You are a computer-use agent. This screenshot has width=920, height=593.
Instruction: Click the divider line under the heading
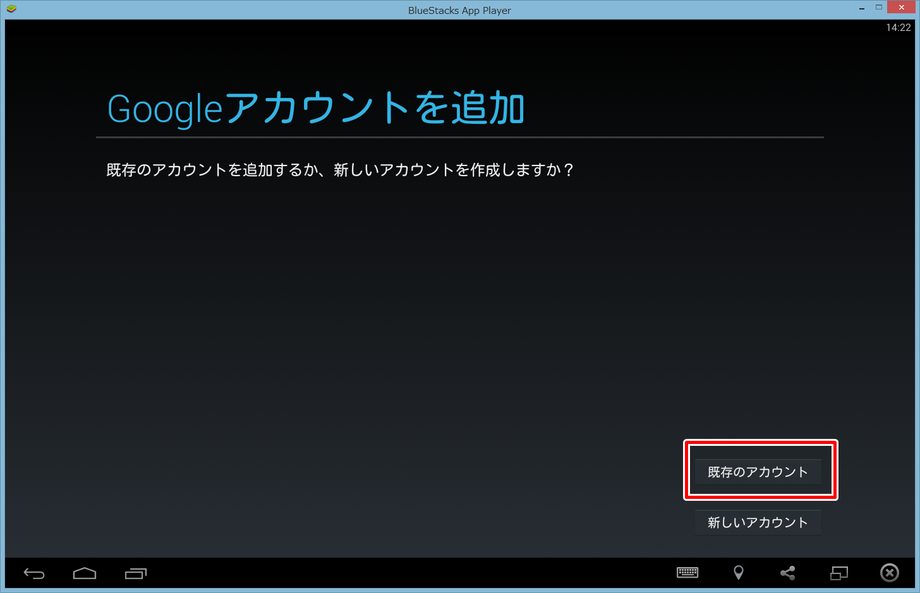tap(460, 137)
